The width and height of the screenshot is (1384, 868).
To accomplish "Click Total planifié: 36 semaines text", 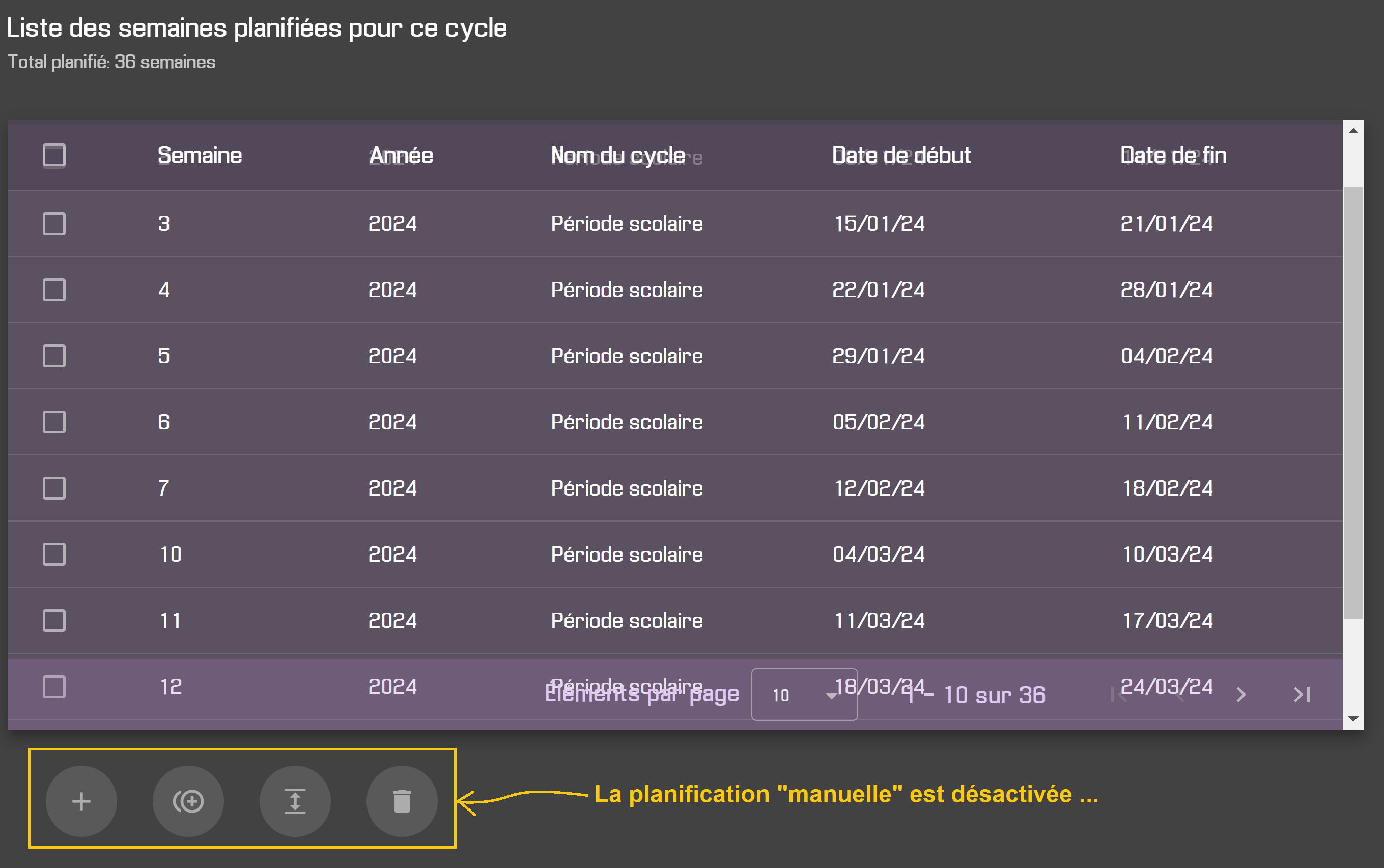I will (111, 62).
